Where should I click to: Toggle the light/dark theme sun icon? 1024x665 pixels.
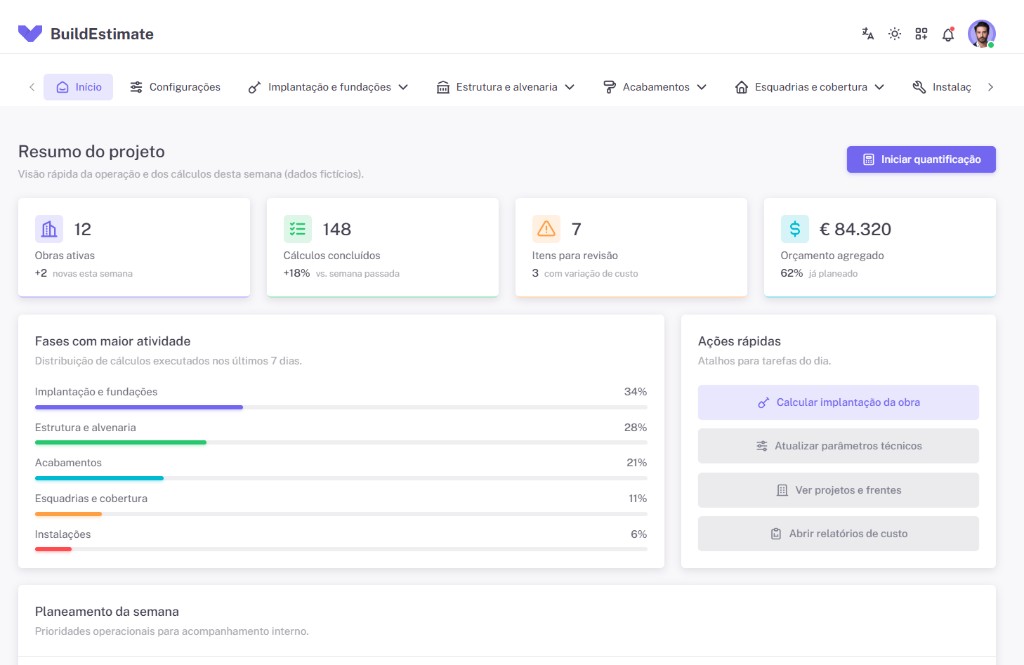[895, 34]
